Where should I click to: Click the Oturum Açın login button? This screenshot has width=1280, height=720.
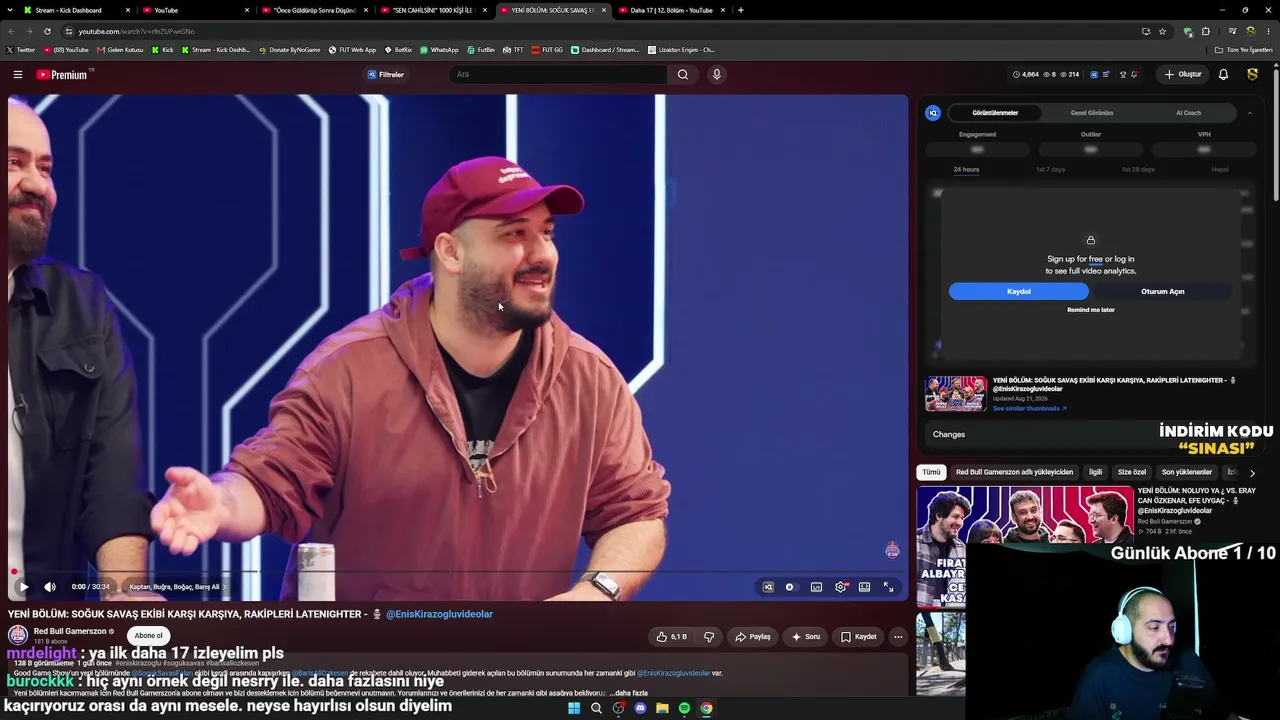[x=1163, y=291]
